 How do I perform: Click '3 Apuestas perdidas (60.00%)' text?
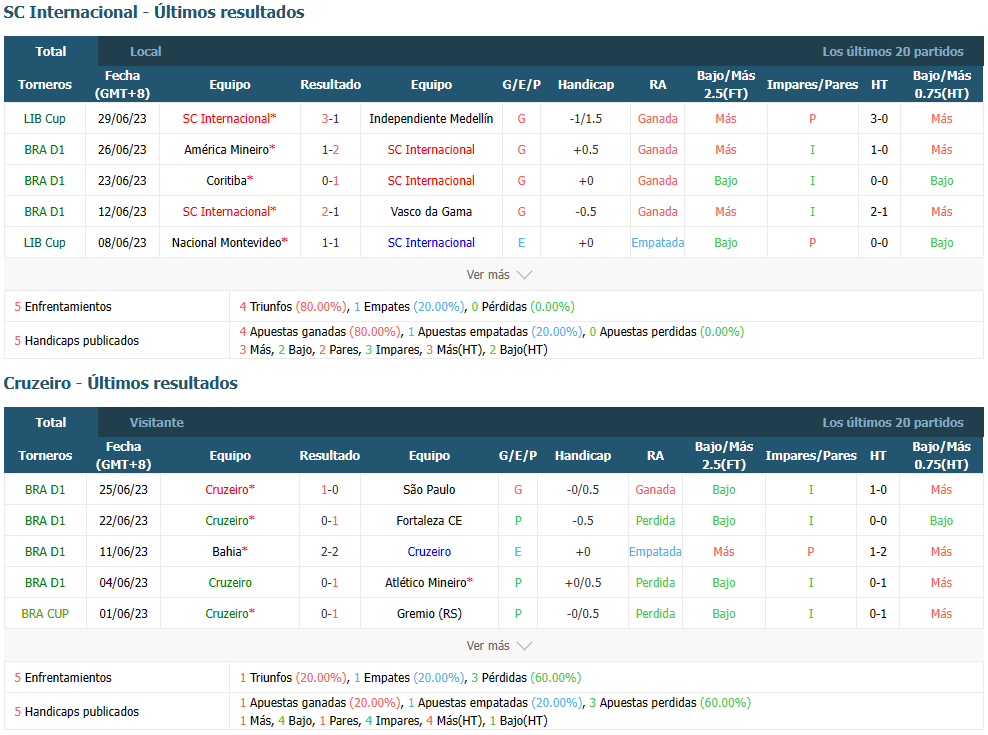[670, 702]
